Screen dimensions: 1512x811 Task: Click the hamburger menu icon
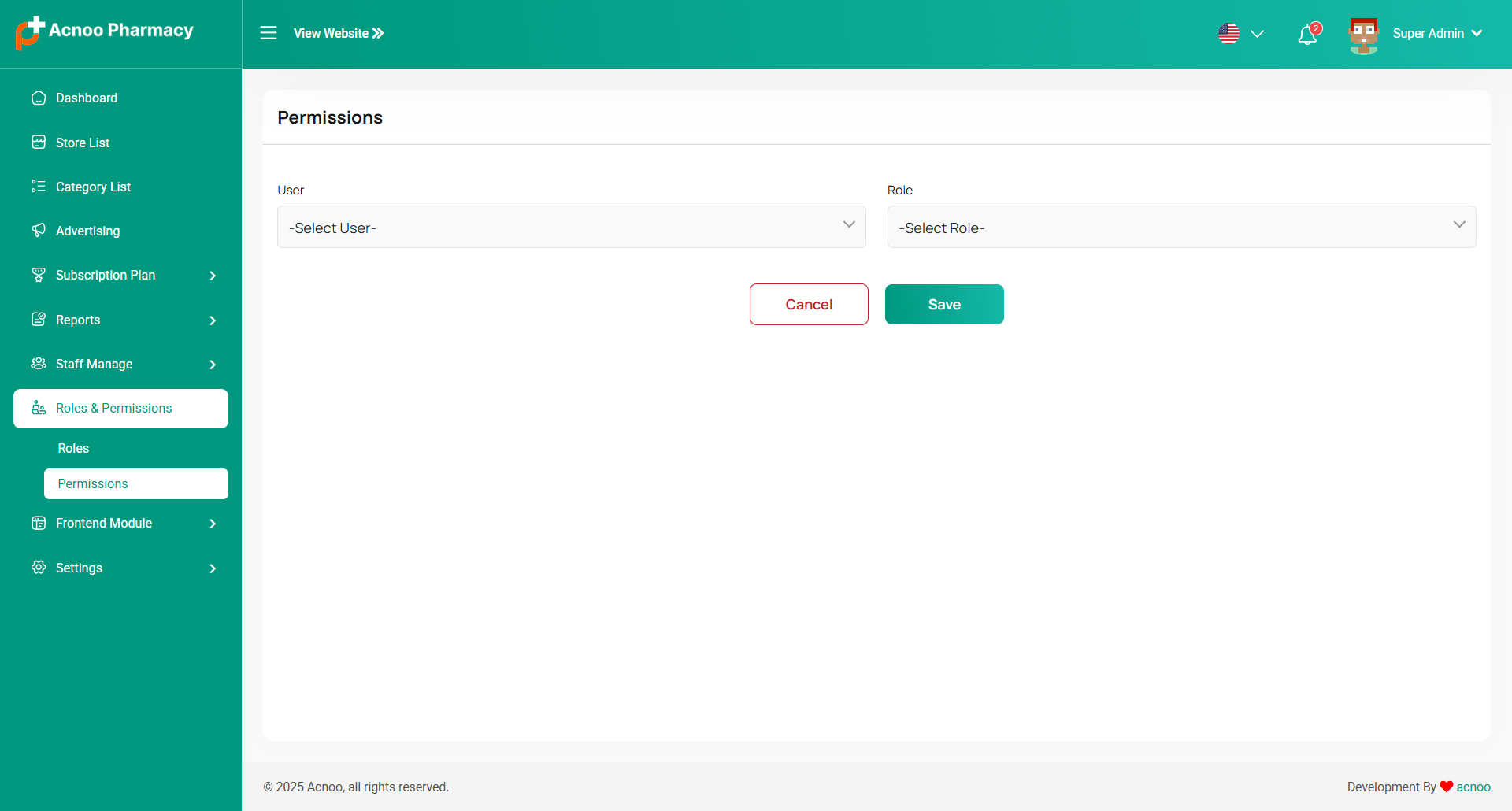click(269, 33)
